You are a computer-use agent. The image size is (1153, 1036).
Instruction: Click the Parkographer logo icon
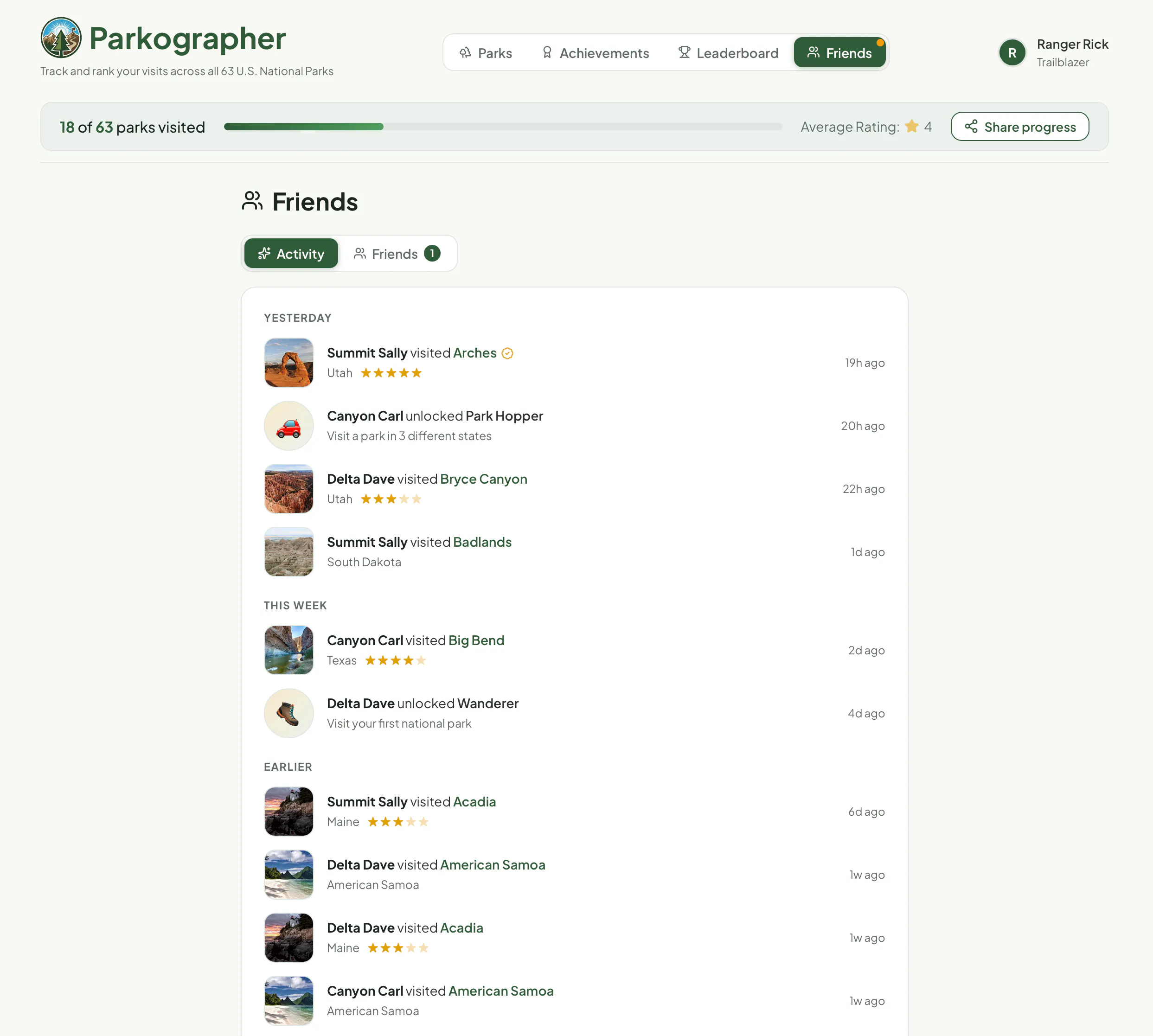click(61, 38)
